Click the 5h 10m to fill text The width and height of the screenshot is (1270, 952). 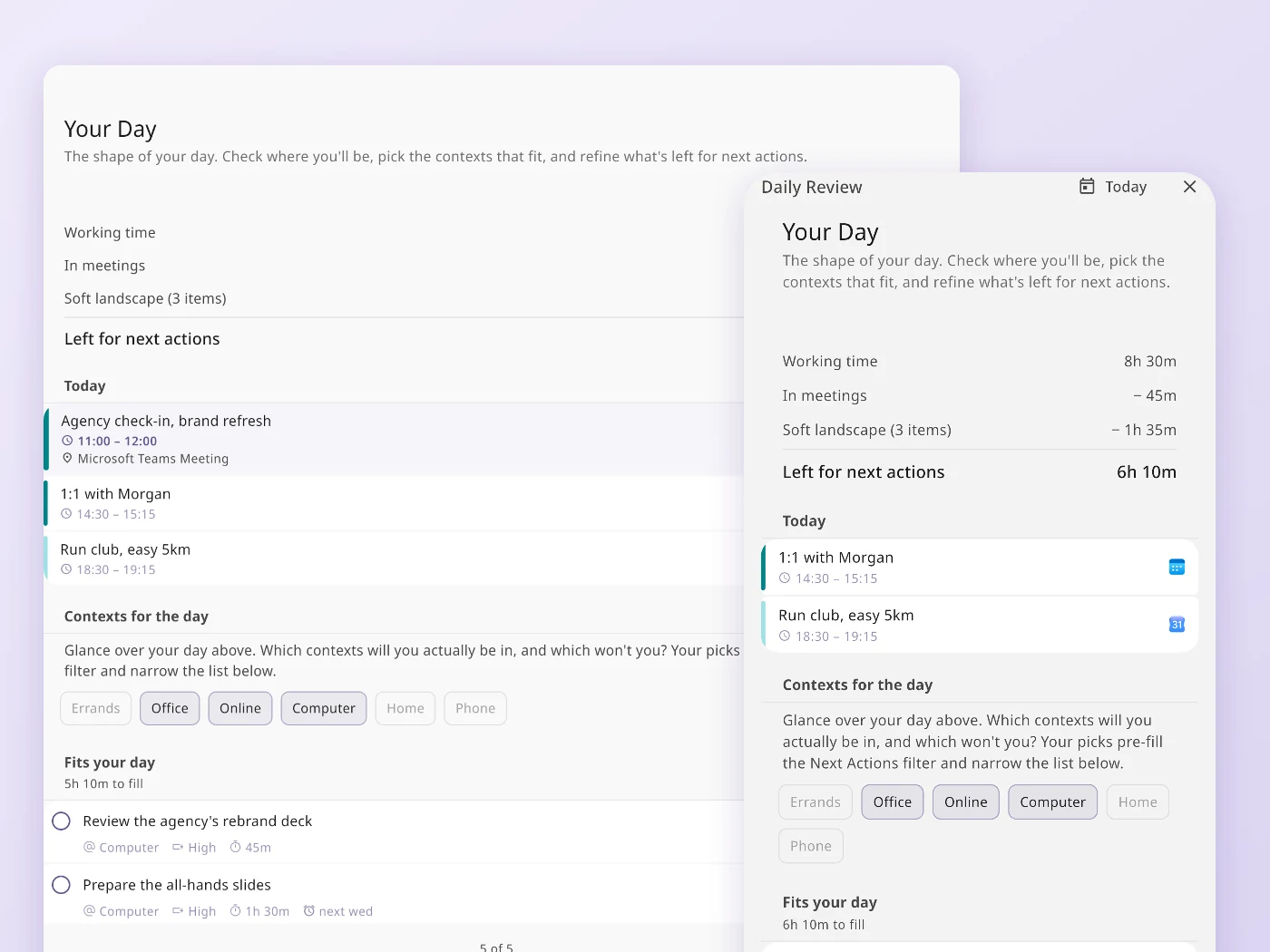click(103, 783)
